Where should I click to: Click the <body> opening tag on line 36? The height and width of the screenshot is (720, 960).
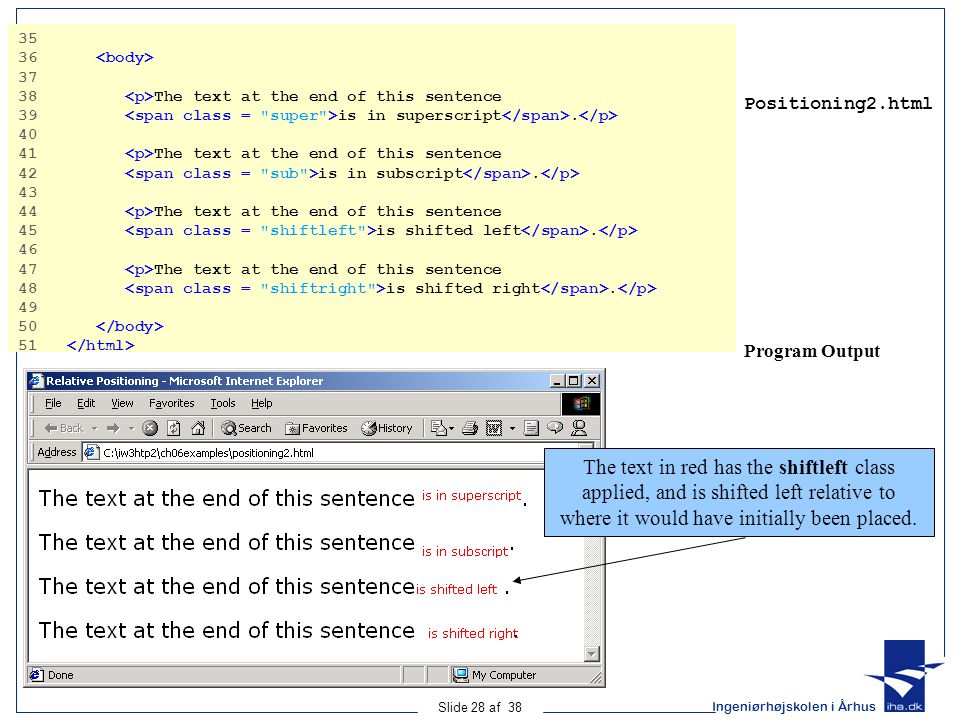tap(125, 58)
